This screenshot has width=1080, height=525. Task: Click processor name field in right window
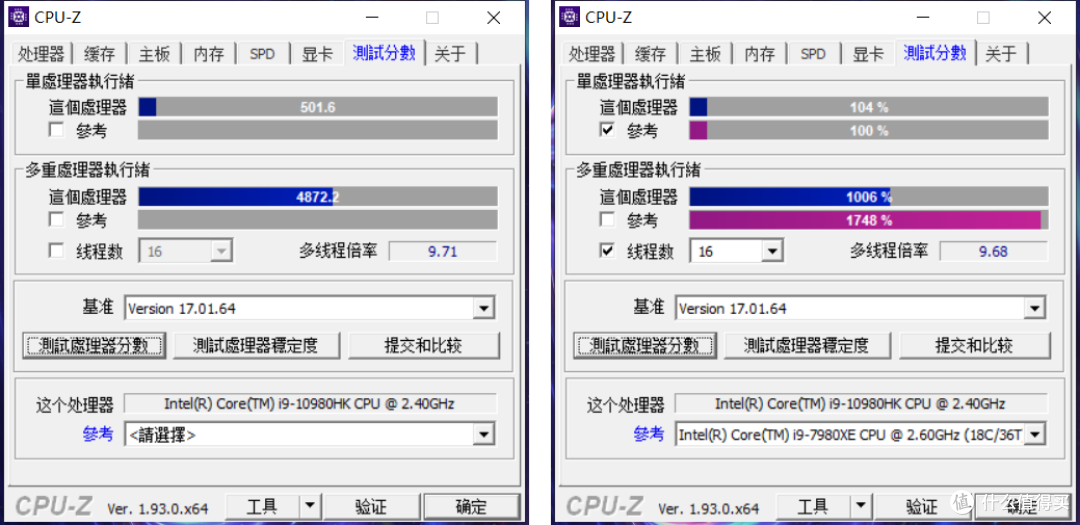[x=861, y=403]
